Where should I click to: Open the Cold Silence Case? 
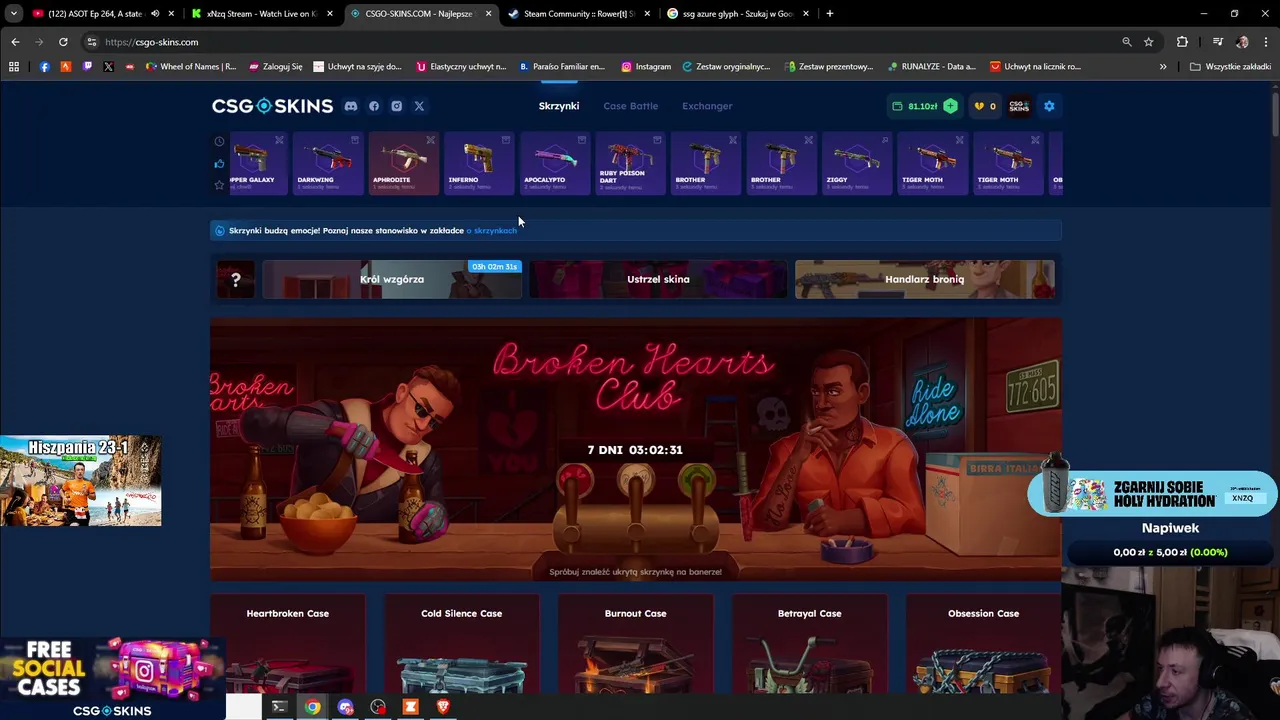[x=462, y=645]
